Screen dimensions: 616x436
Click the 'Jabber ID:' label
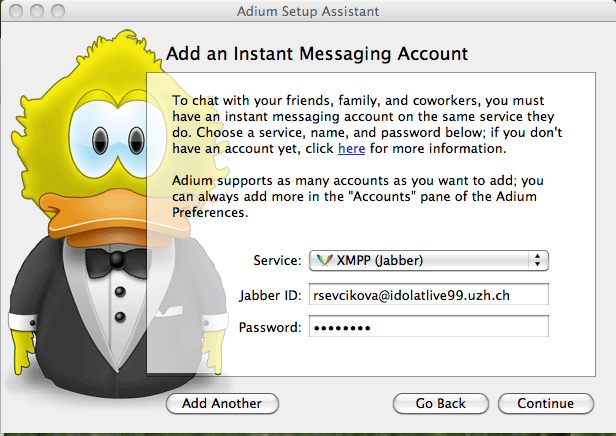pos(270,295)
